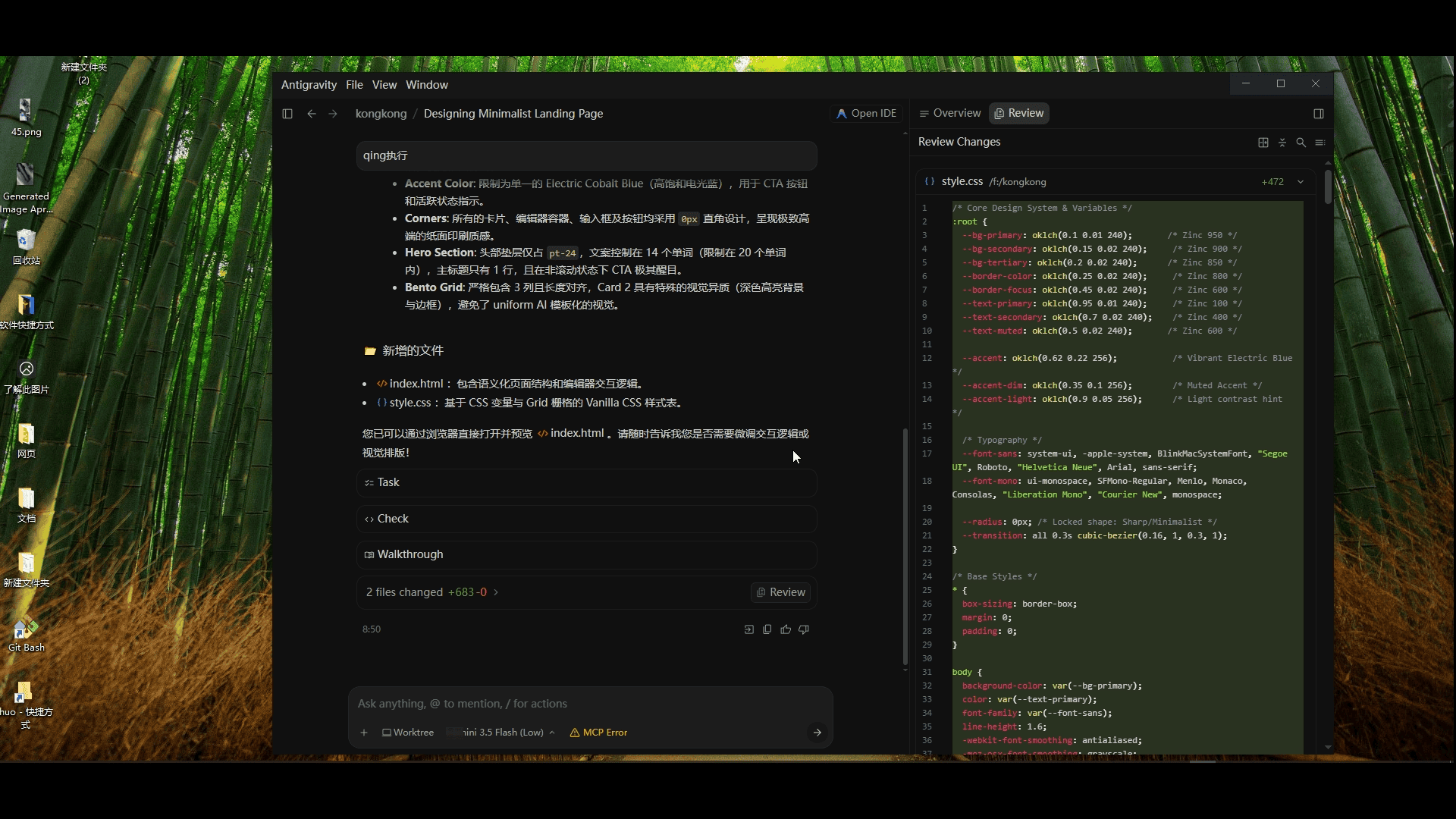Open the file list icon in Review Changes
Image resolution: width=1456 pixels, height=819 pixels.
[x=1320, y=143]
